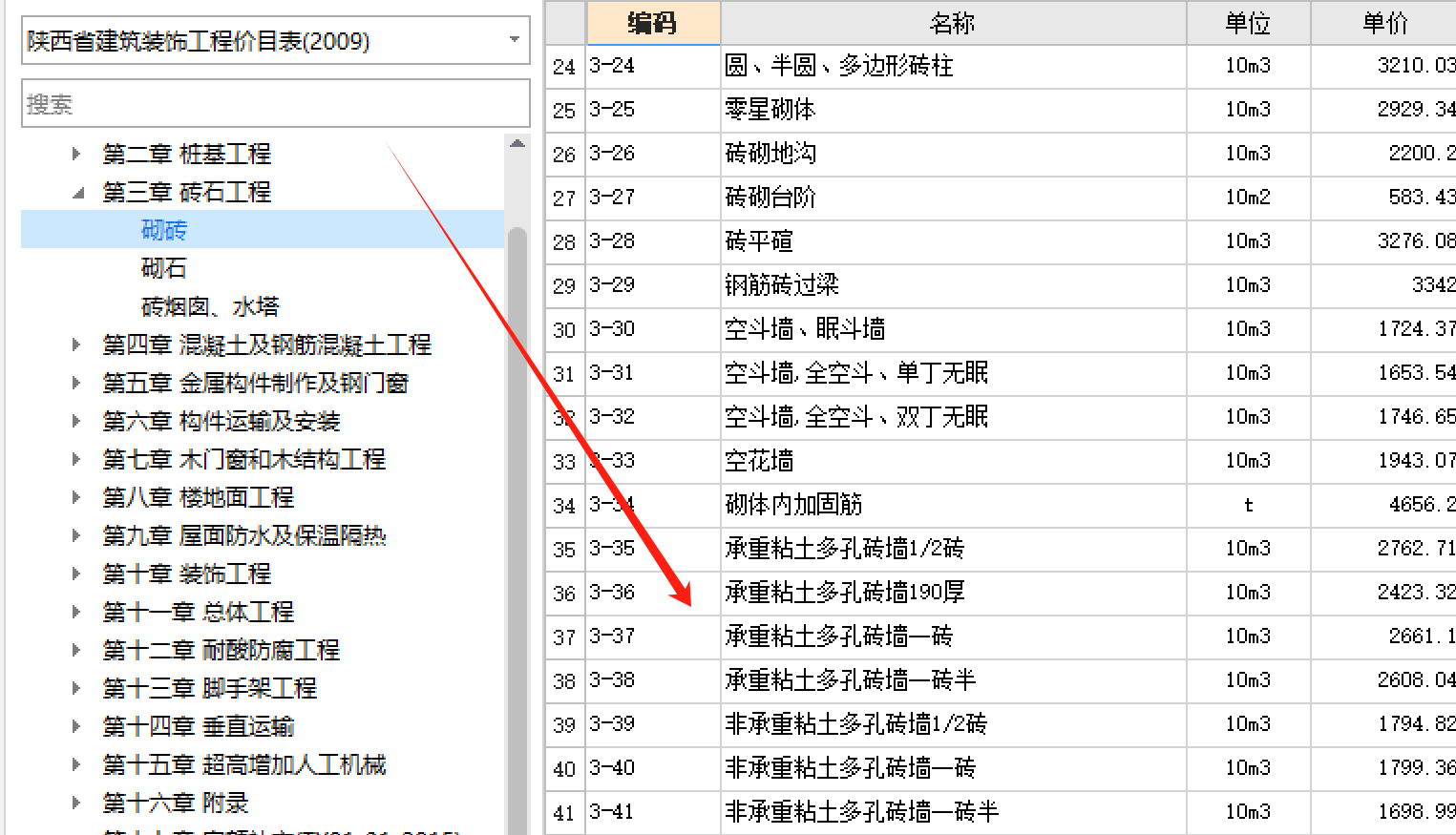This screenshot has height=835, width=1456.
Task: Expand 第十三章 脚手架工程 arrow
Action: tap(75, 688)
